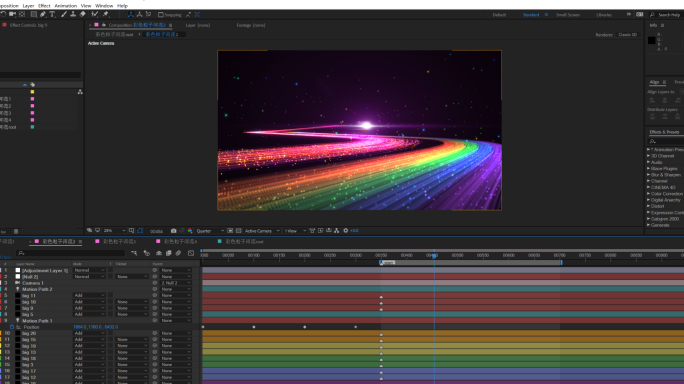Image resolution: width=684 pixels, height=384 pixels.
Task: Expand the Animation Presets category
Action: click(x=648, y=149)
